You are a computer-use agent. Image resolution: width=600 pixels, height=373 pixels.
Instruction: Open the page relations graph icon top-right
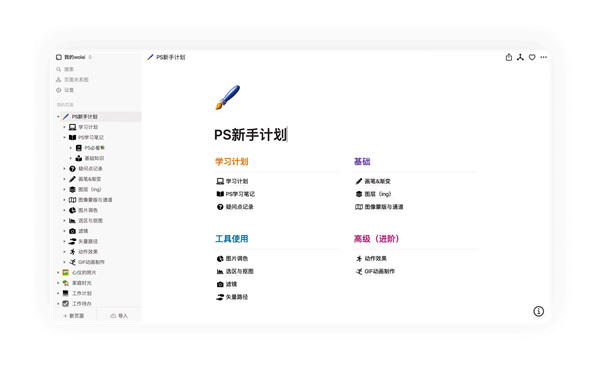[520, 57]
